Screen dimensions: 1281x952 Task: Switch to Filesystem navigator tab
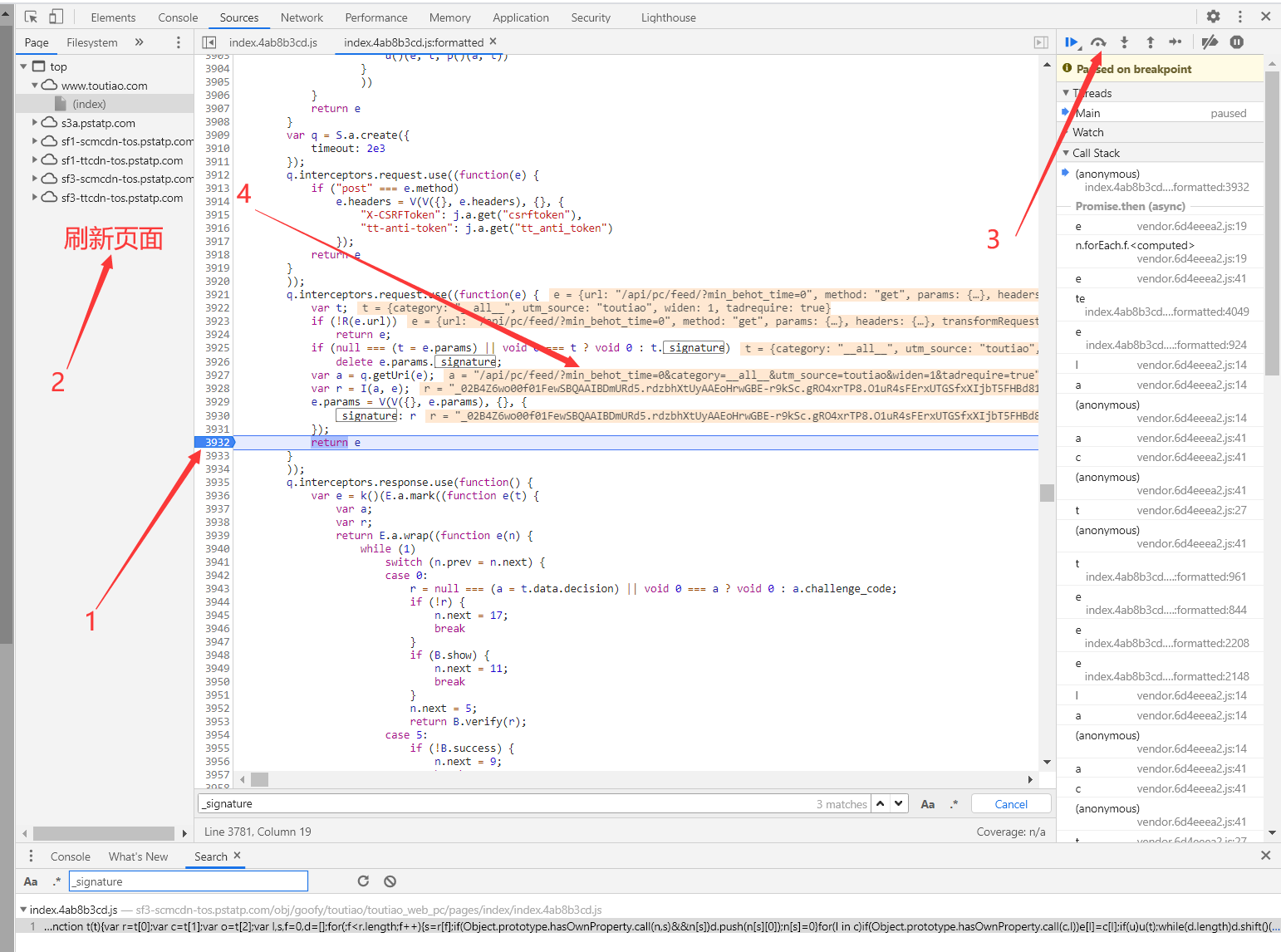92,42
